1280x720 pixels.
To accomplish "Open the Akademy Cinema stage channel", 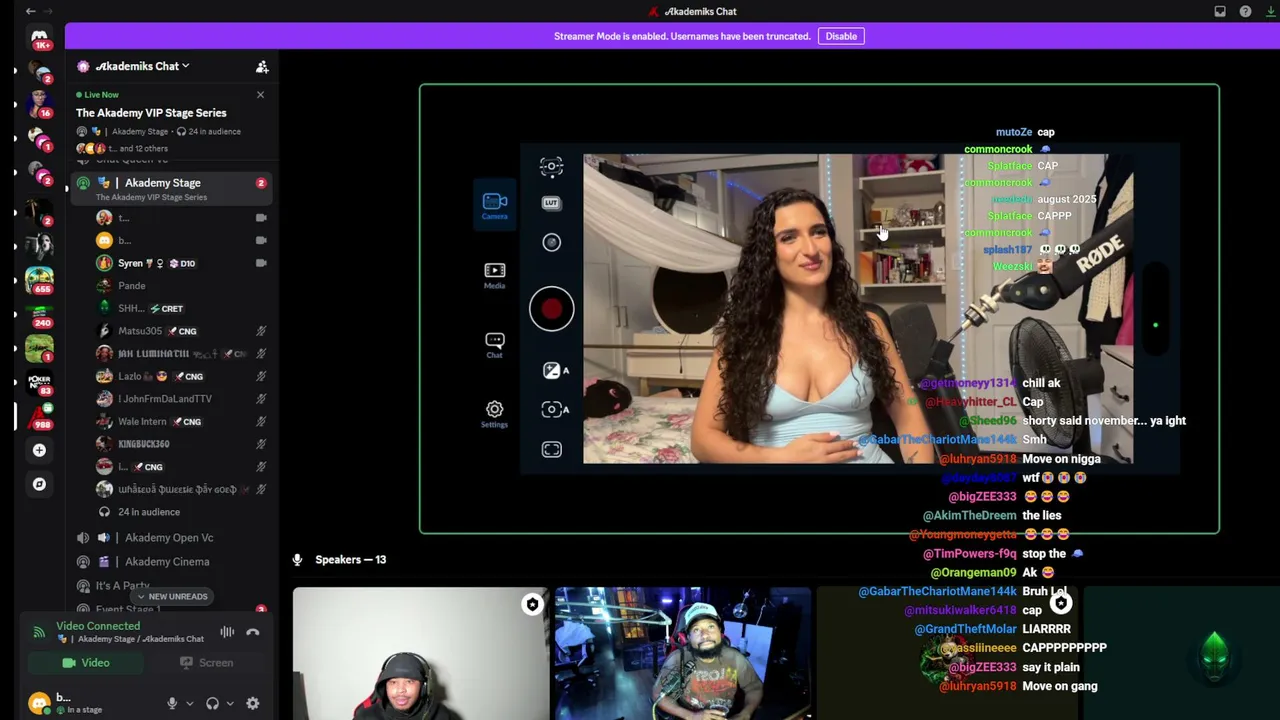I will pos(167,562).
